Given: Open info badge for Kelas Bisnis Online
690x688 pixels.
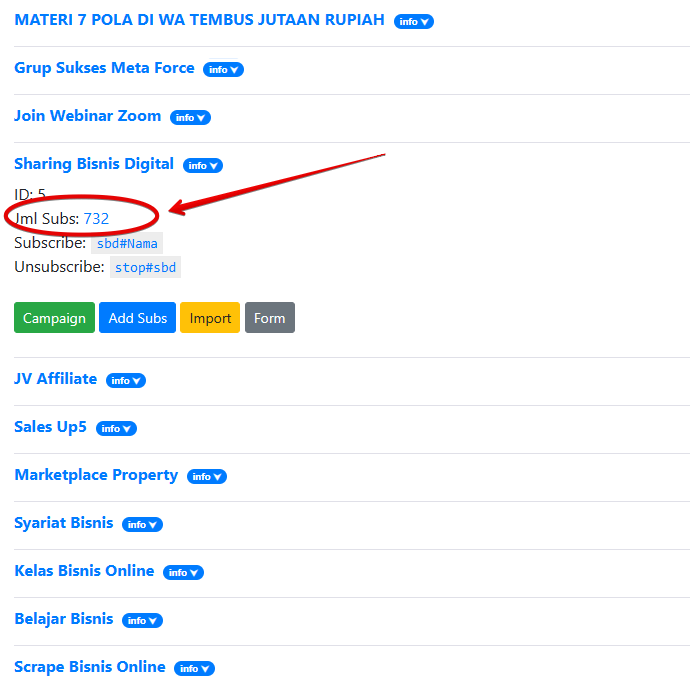Looking at the screenshot, I should coord(183,573).
